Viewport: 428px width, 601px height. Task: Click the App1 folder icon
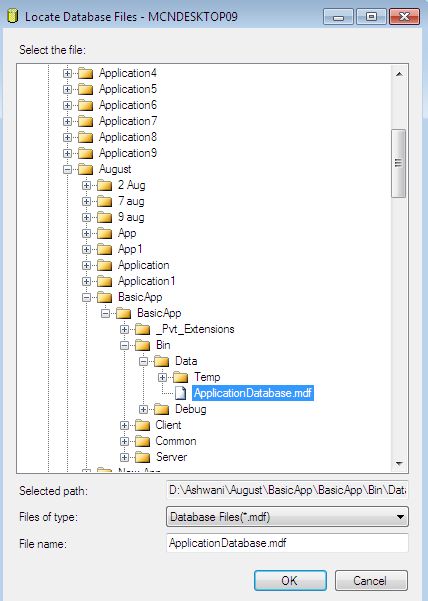click(x=105, y=250)
